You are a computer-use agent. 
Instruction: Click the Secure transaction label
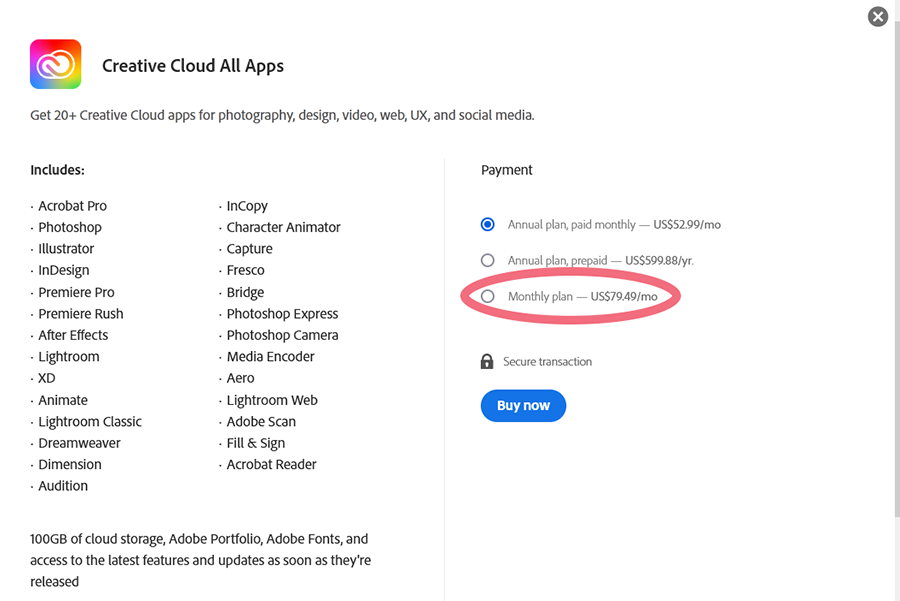tap(545, 361)
